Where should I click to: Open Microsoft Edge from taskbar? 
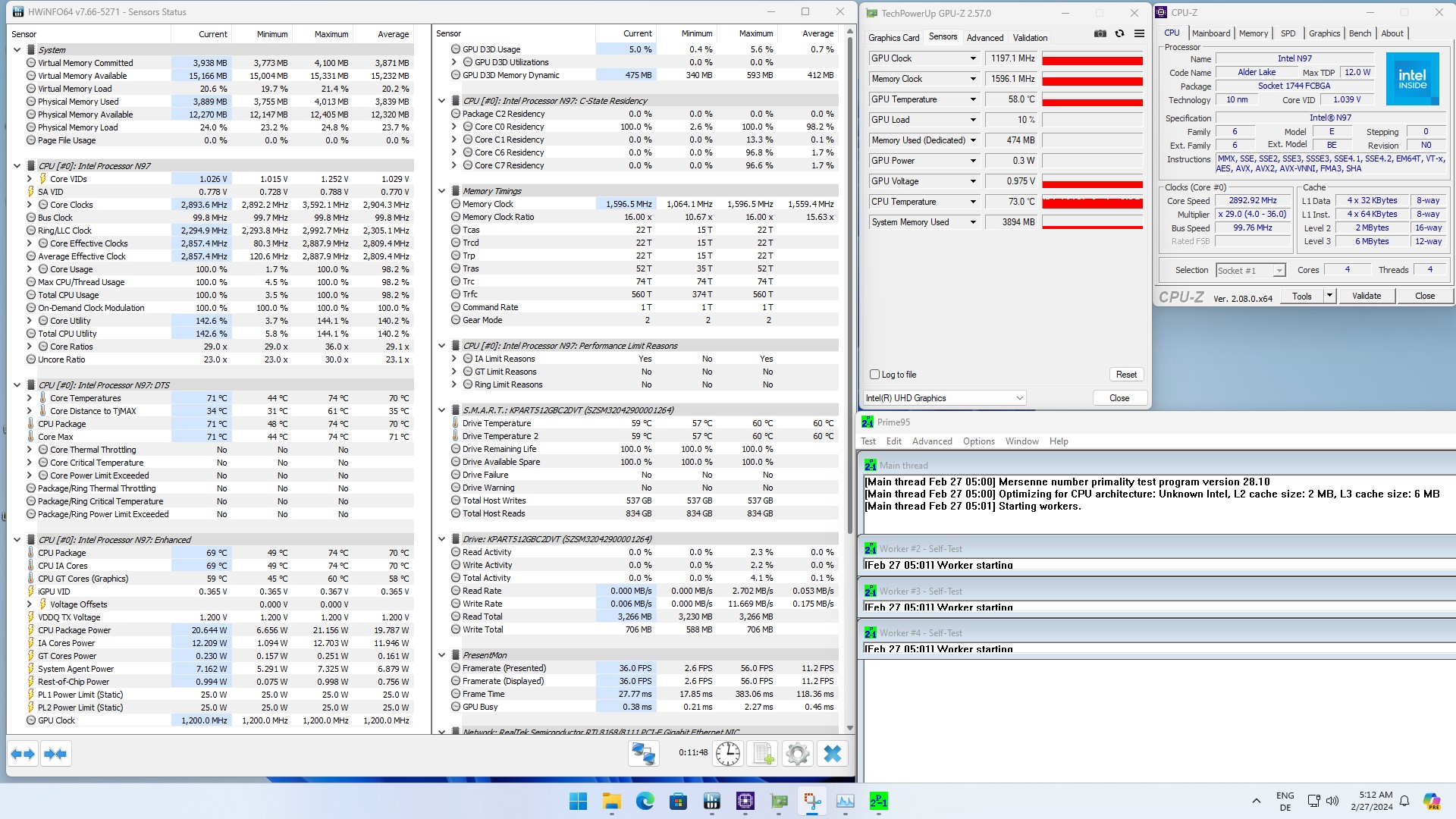pos(645,801)
